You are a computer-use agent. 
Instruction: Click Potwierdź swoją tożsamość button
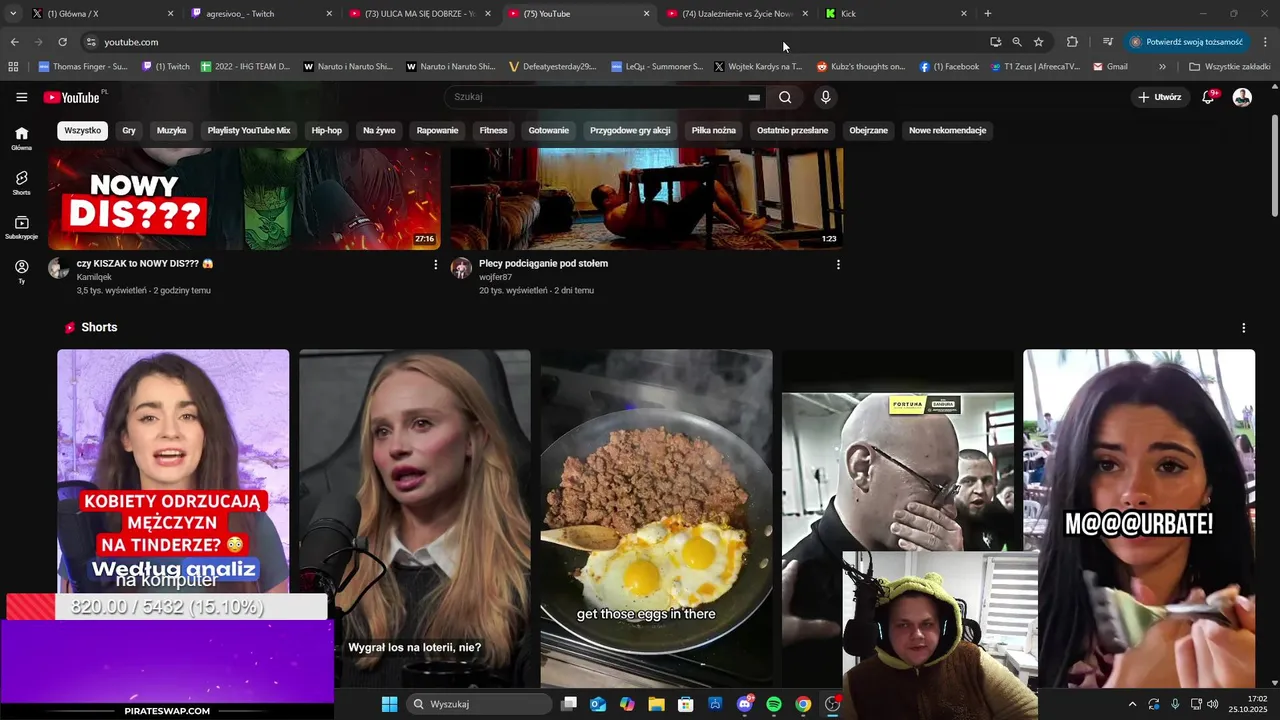(x=1187, y=42)
